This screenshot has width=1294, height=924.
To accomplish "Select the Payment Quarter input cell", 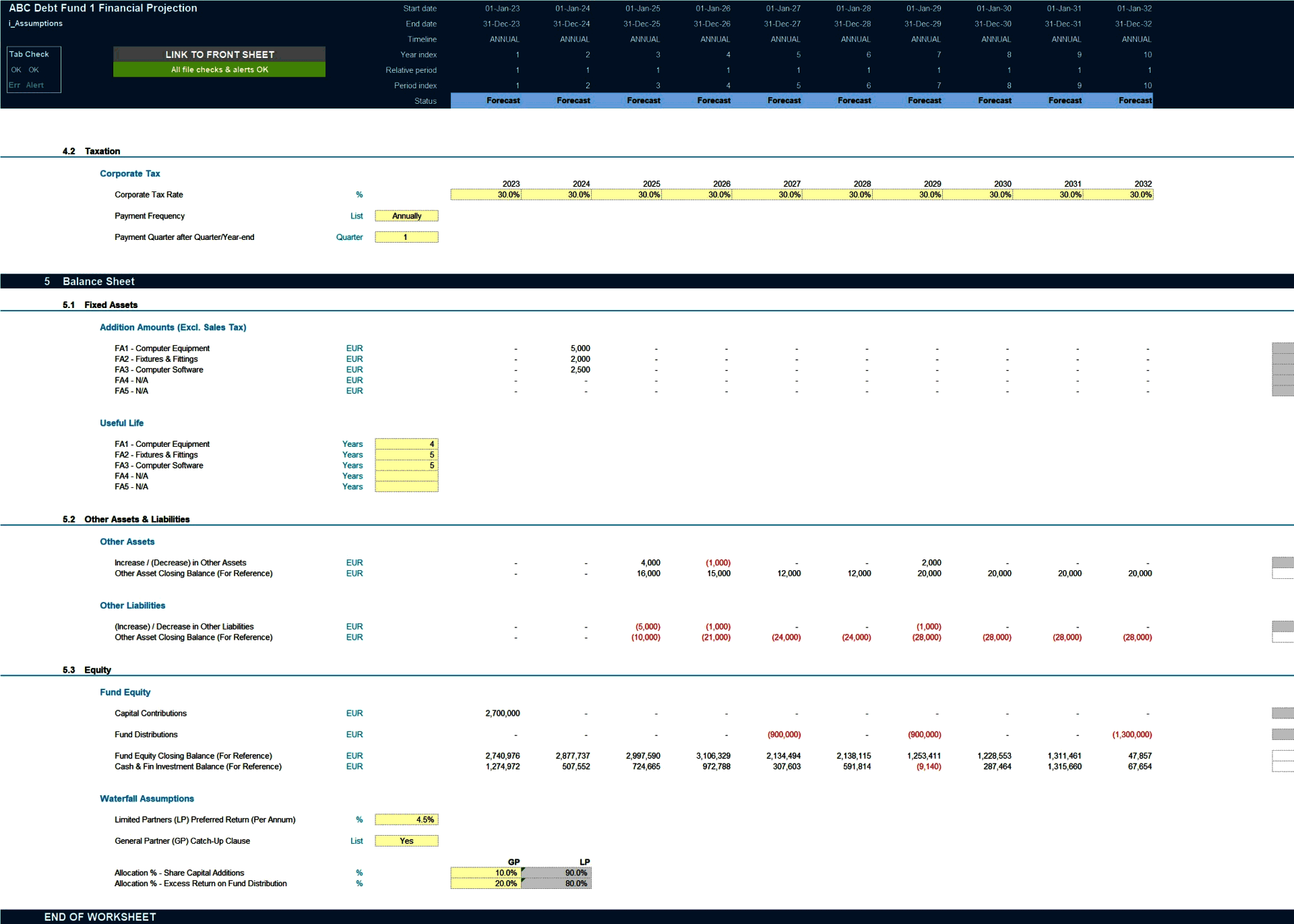I will point(406,237).
